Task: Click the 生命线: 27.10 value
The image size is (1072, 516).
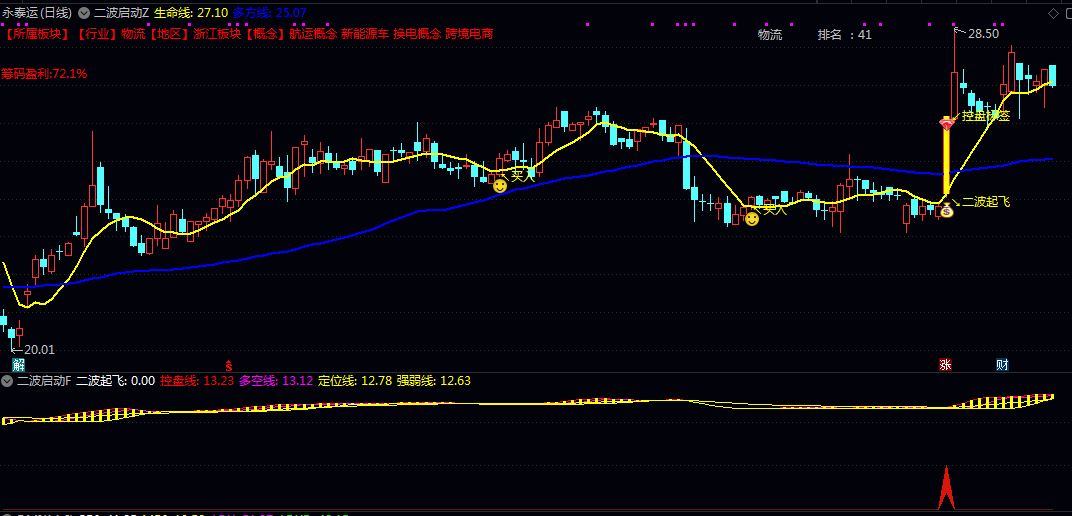Action: tap(191, 13)
